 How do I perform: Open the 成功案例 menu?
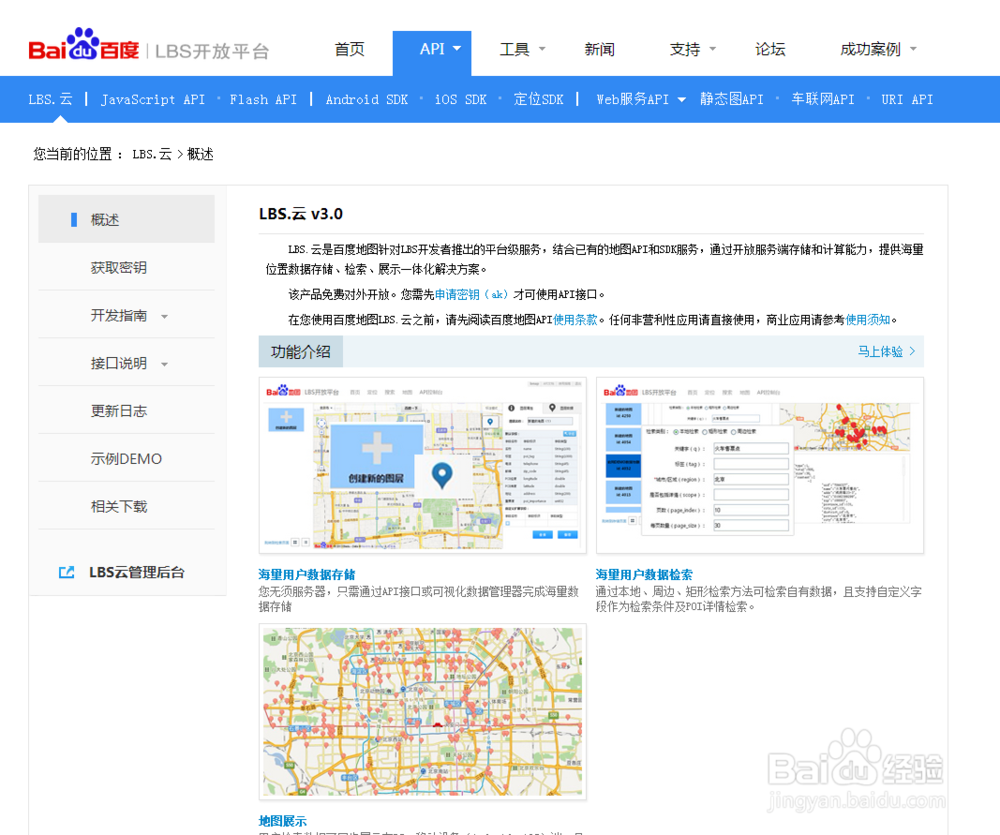pyautogui.click(x=871, y=49)
